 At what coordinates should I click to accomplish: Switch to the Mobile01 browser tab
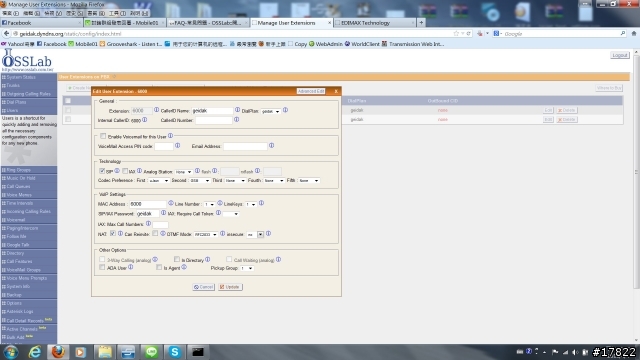coord(124,23)
